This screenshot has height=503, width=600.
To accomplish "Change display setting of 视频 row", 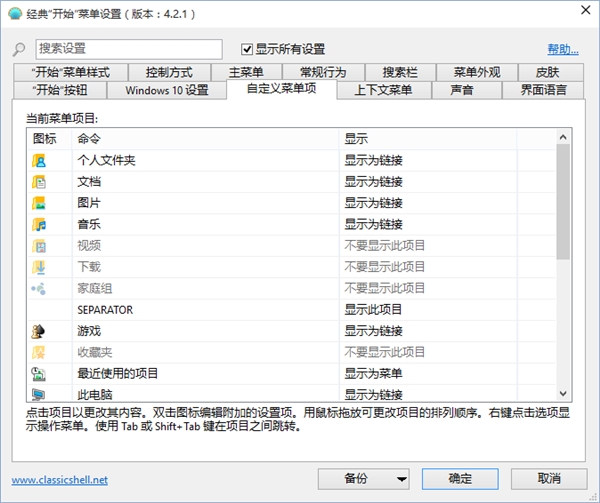I will click(385, 246).
